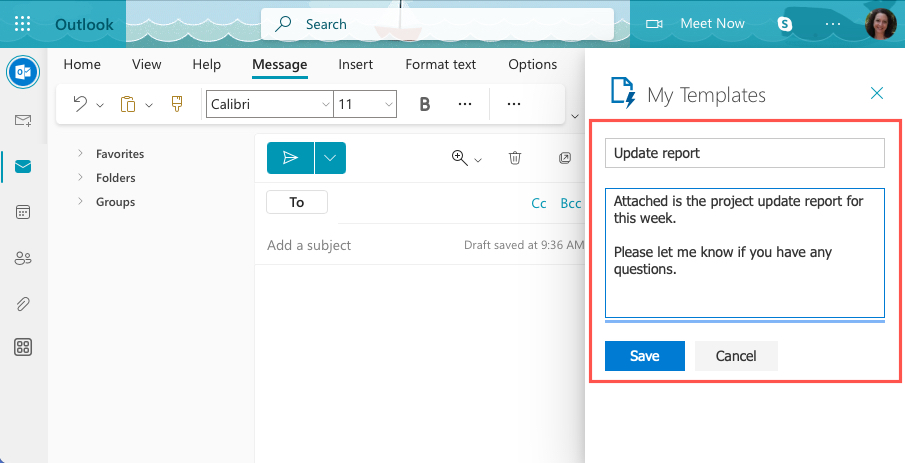Select the Message tab
Image resolution: width=905 pixels, height=463 pixels.
point(280,64)
